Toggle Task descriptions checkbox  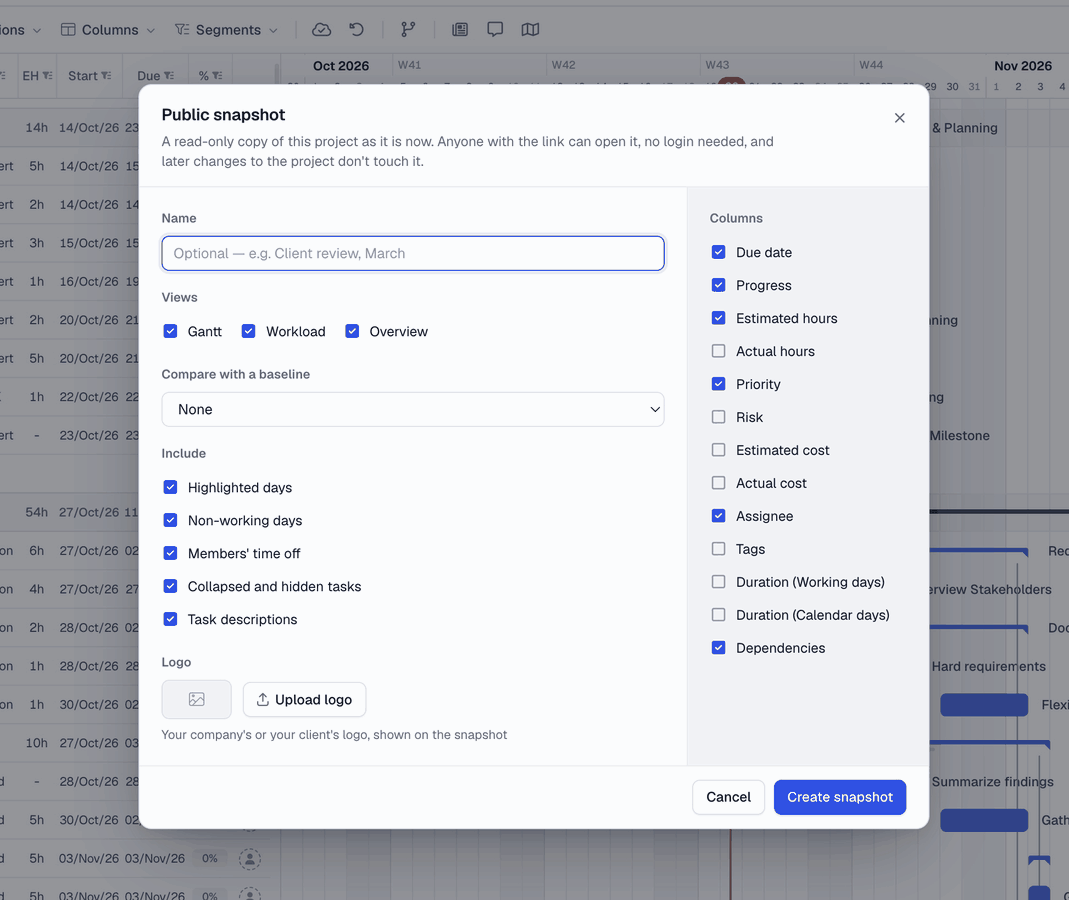click(170, 619)
